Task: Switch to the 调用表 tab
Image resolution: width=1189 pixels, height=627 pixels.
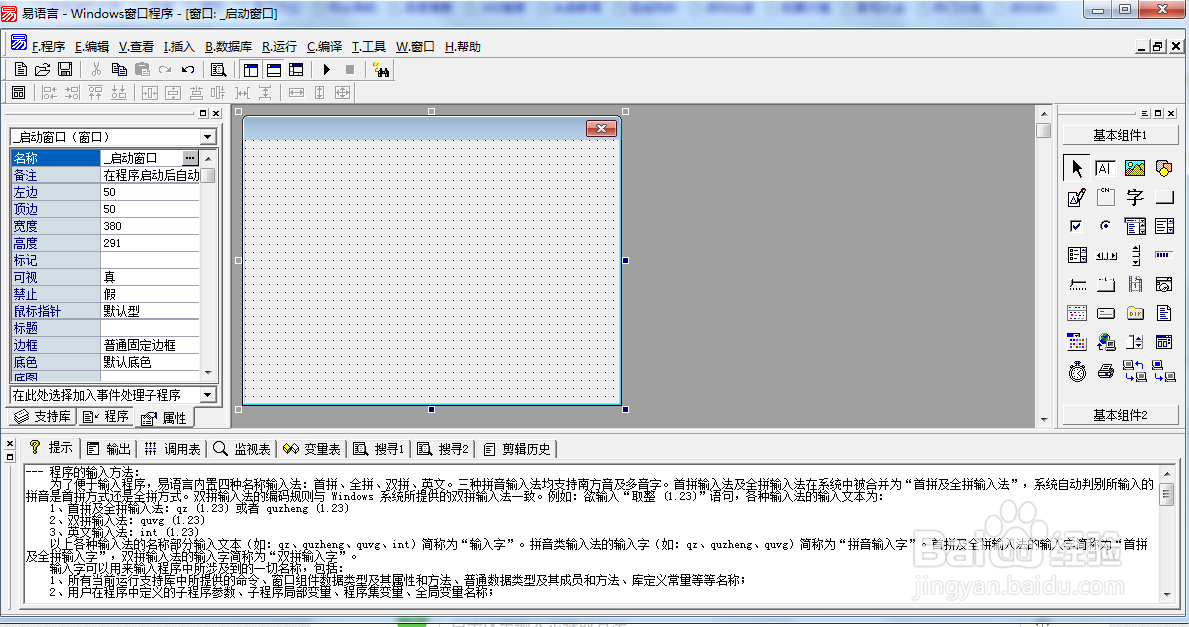Action: click(173, 449)
